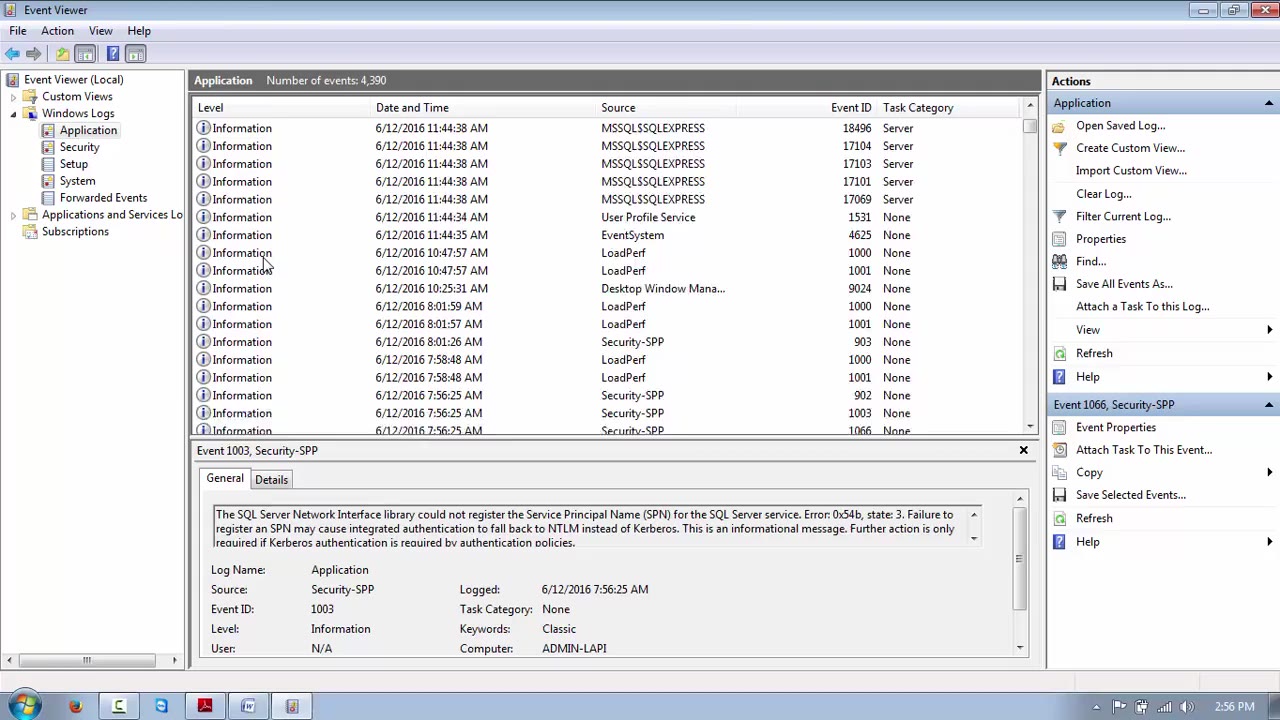
Task: Click the Find binoculars icon
Action: pyautogui.click(x=1059, y=261)
